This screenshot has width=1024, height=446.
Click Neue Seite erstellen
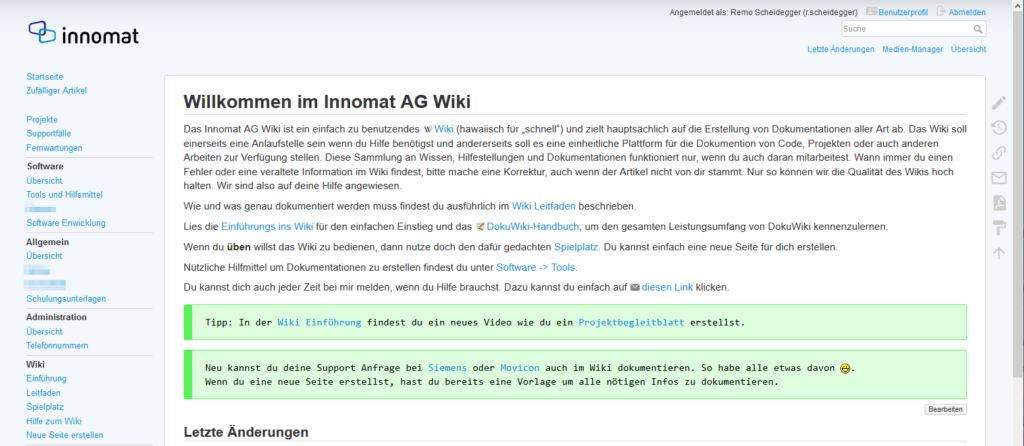(x=65, y=435)
